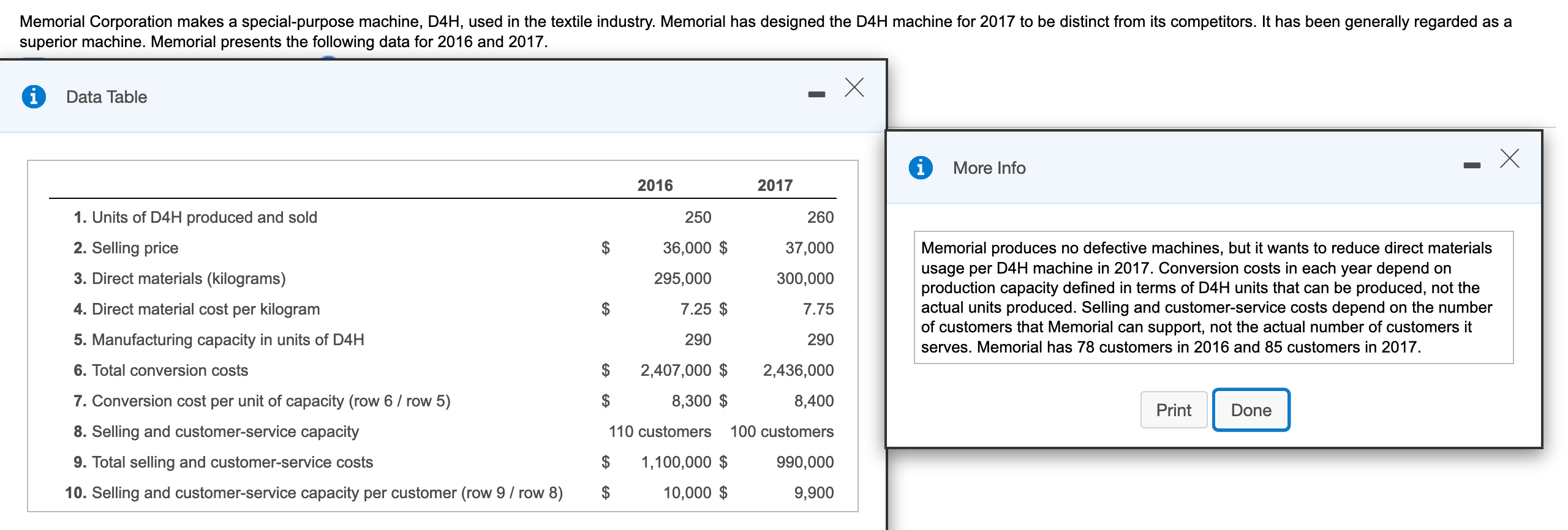Click the More Info paragraph text box
Image resolution: width=1568 pixels, height=530 pixels.
(1213, 297)
